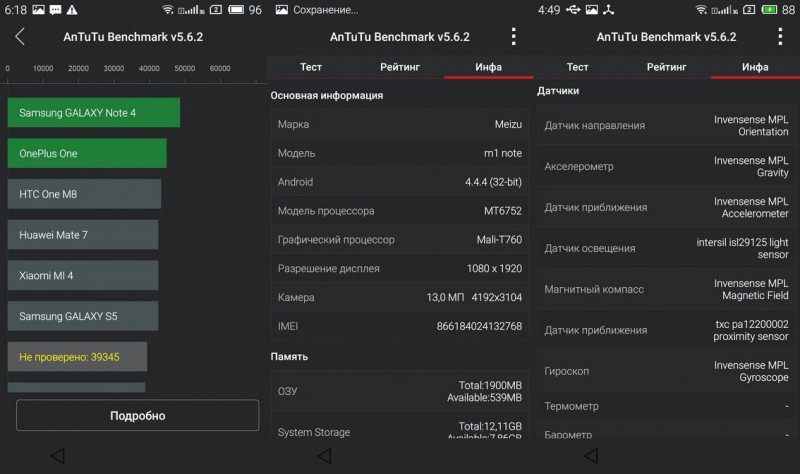Tap the picture notification icon at 6:18
The image size is (800, 474).
[38, 10]
